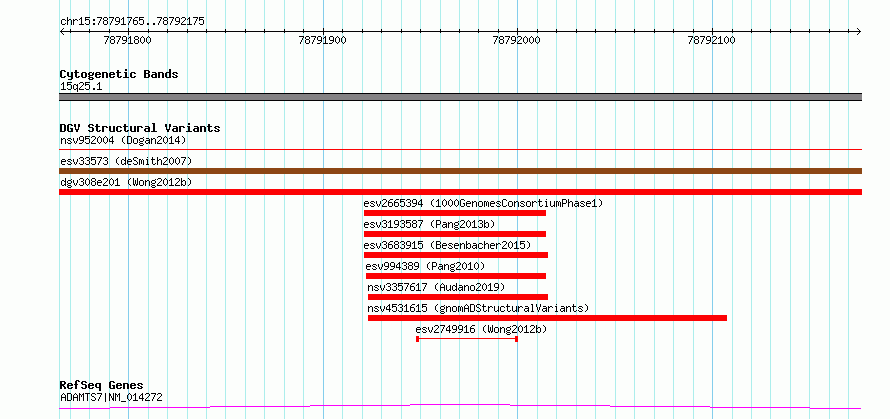Click the right arrow of the ruler
890x419 pixels.
pos(858,31)
